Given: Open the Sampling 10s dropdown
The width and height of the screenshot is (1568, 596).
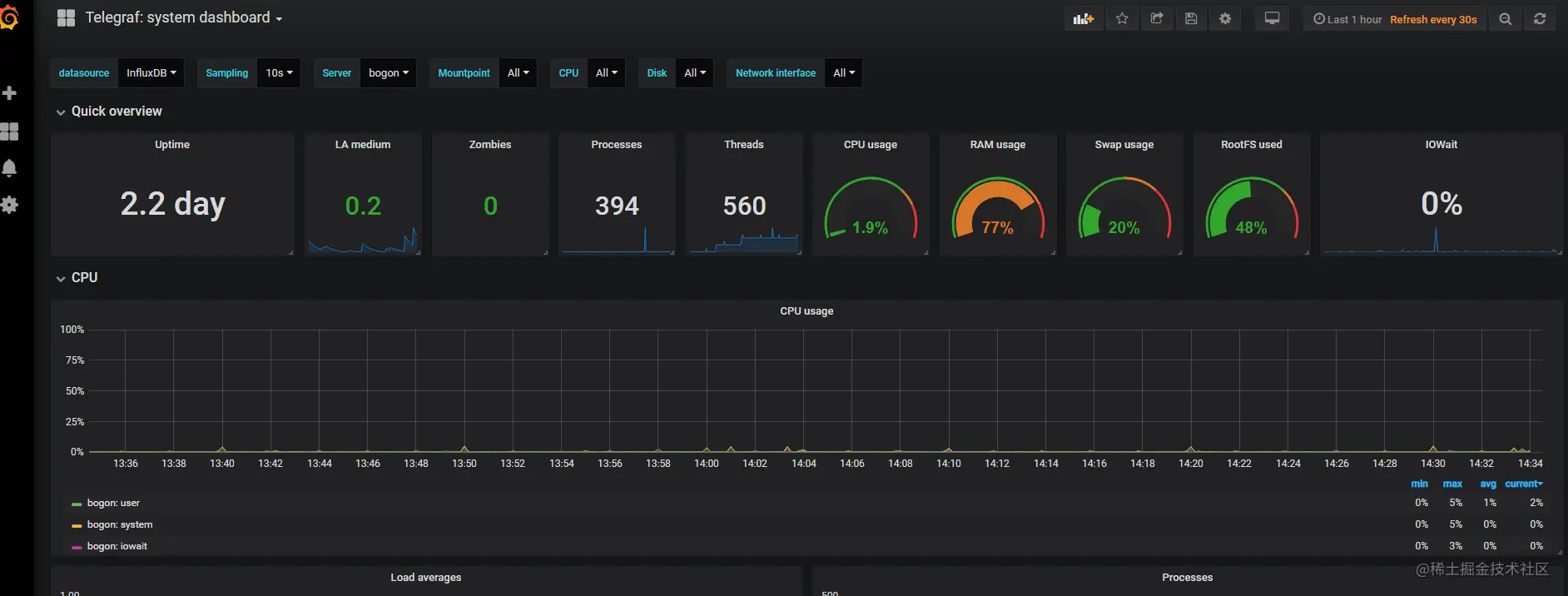Looking at the screenshot, I should pyautogui.click(x=279, y=73).
